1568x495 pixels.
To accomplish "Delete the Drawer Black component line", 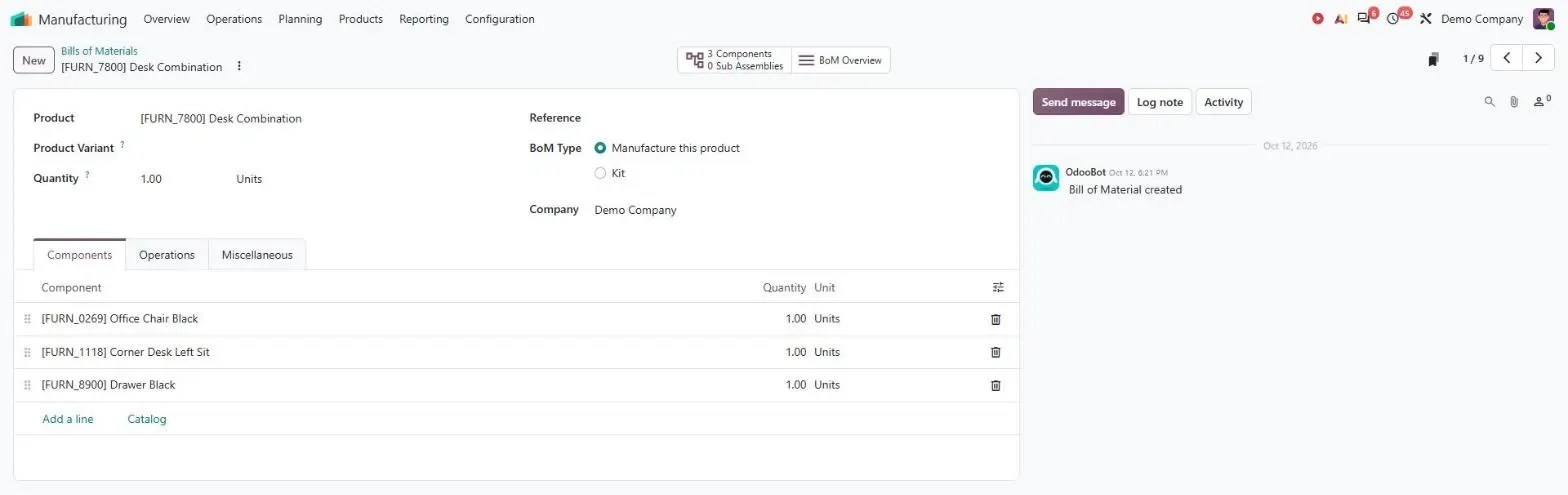I will click(x=995, y=385).
